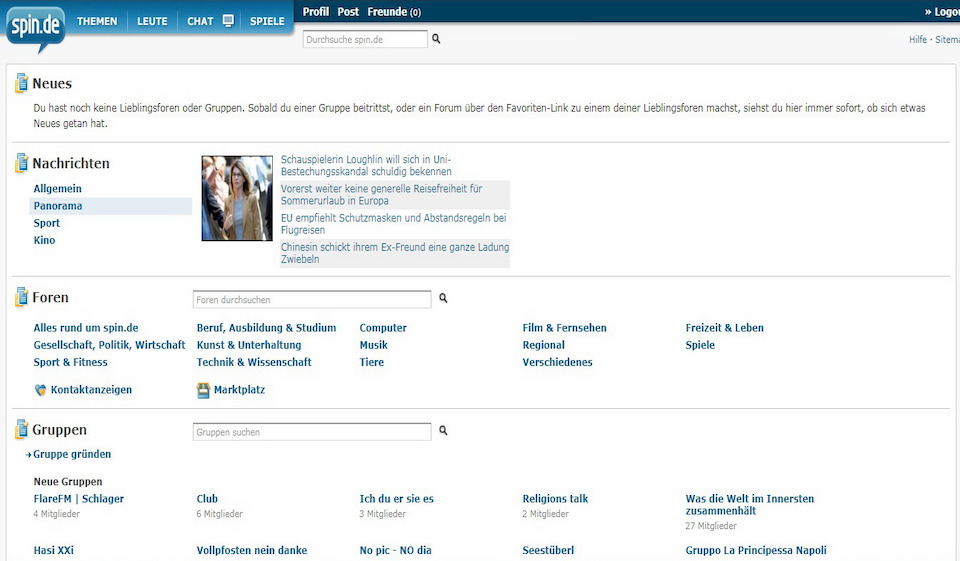Open group Was die Welt im Innersten zusammenhält
Image resolution: width=960 pixels, height=561 pixels.
click(x=749, y=505)
